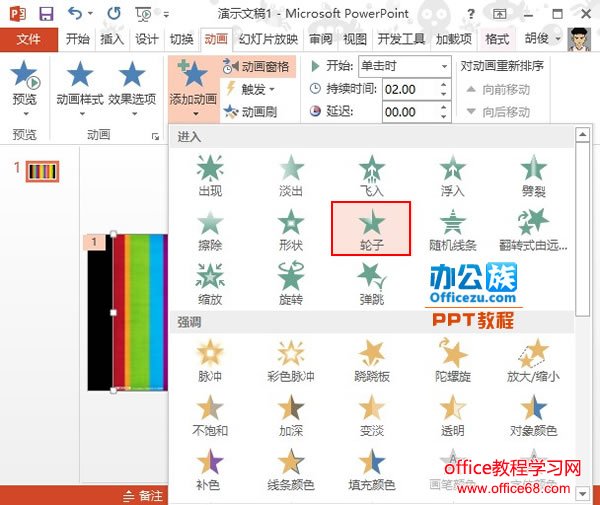Click the 预览 preview button
The image size is (600, 505).
coord(24,87)
